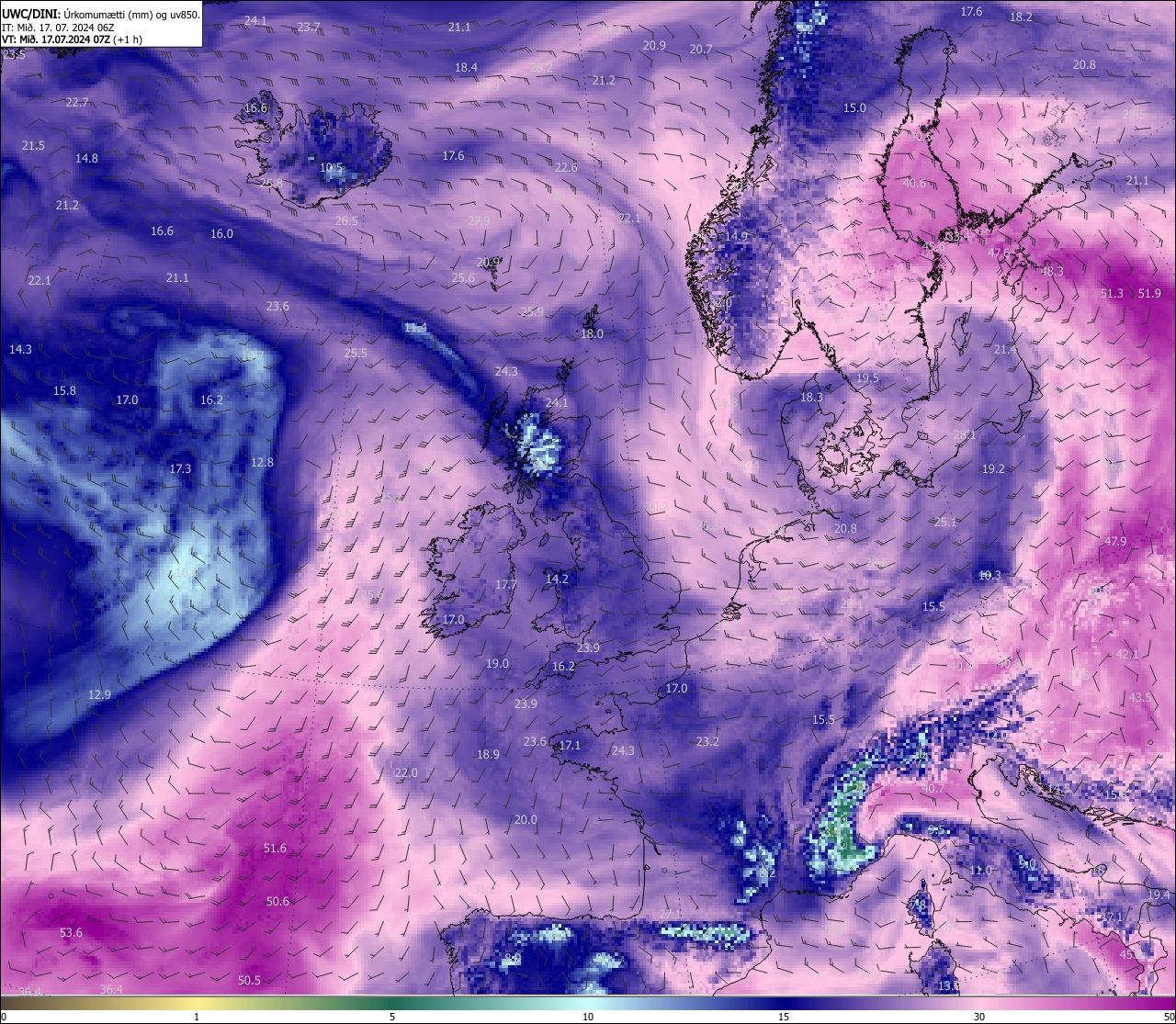The image size is (1176, 1024).
Task: Click the 15 tick on color scale
Action: coord(784,1017)
